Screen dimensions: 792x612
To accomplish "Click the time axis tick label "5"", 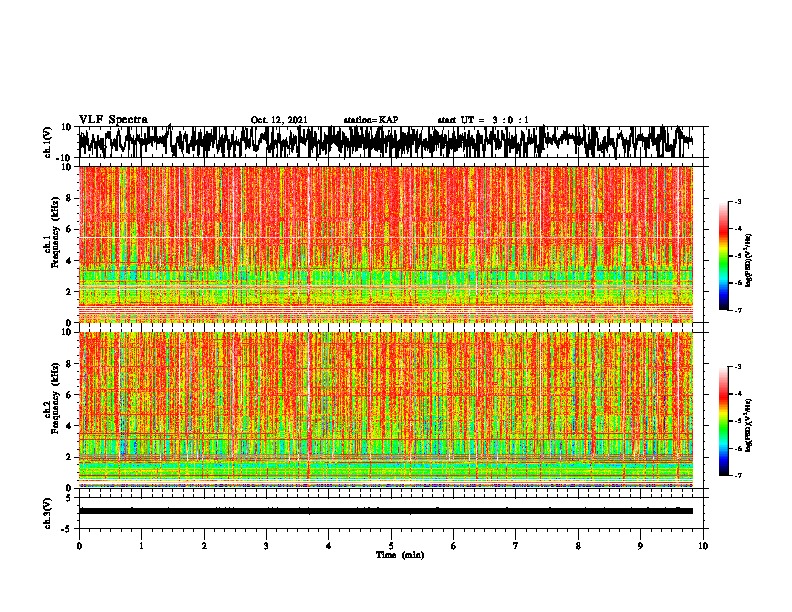I will pyautogui.click(x=391, y=546).
